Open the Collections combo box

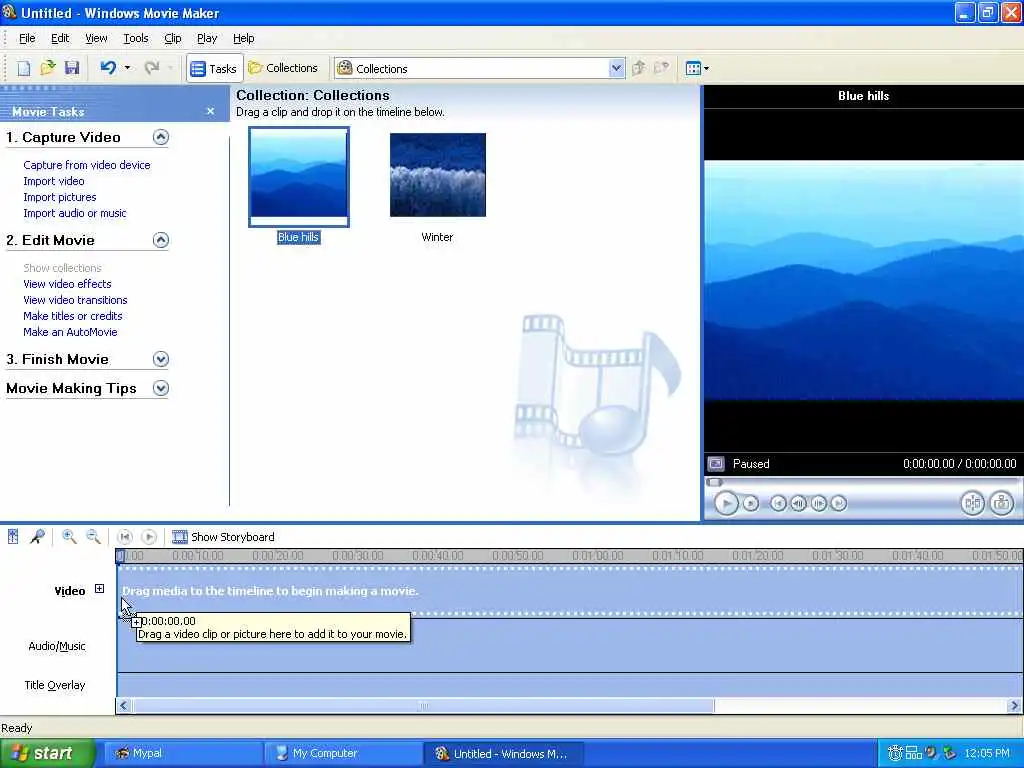pos(479,69)
